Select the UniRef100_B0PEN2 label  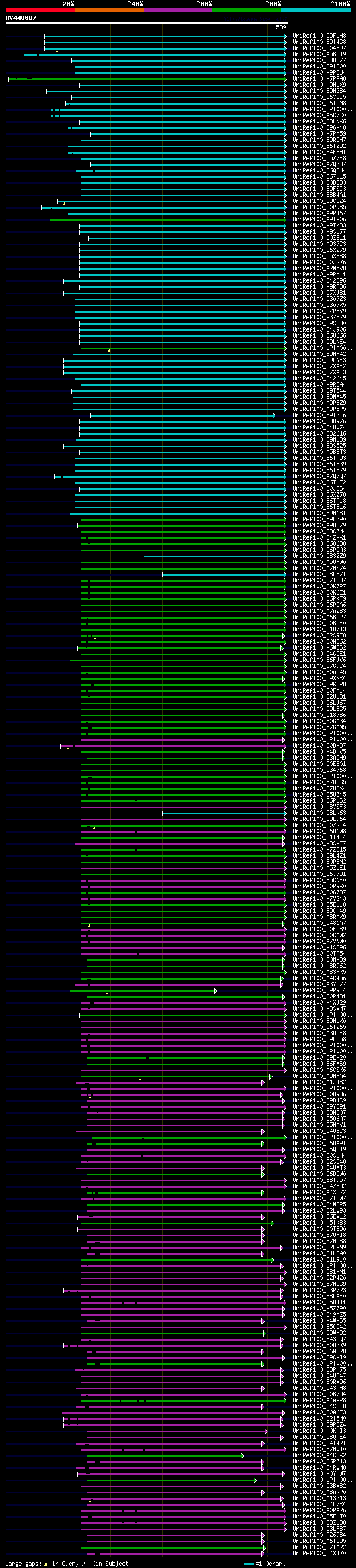pyautogui.click(x=319, y=861)
